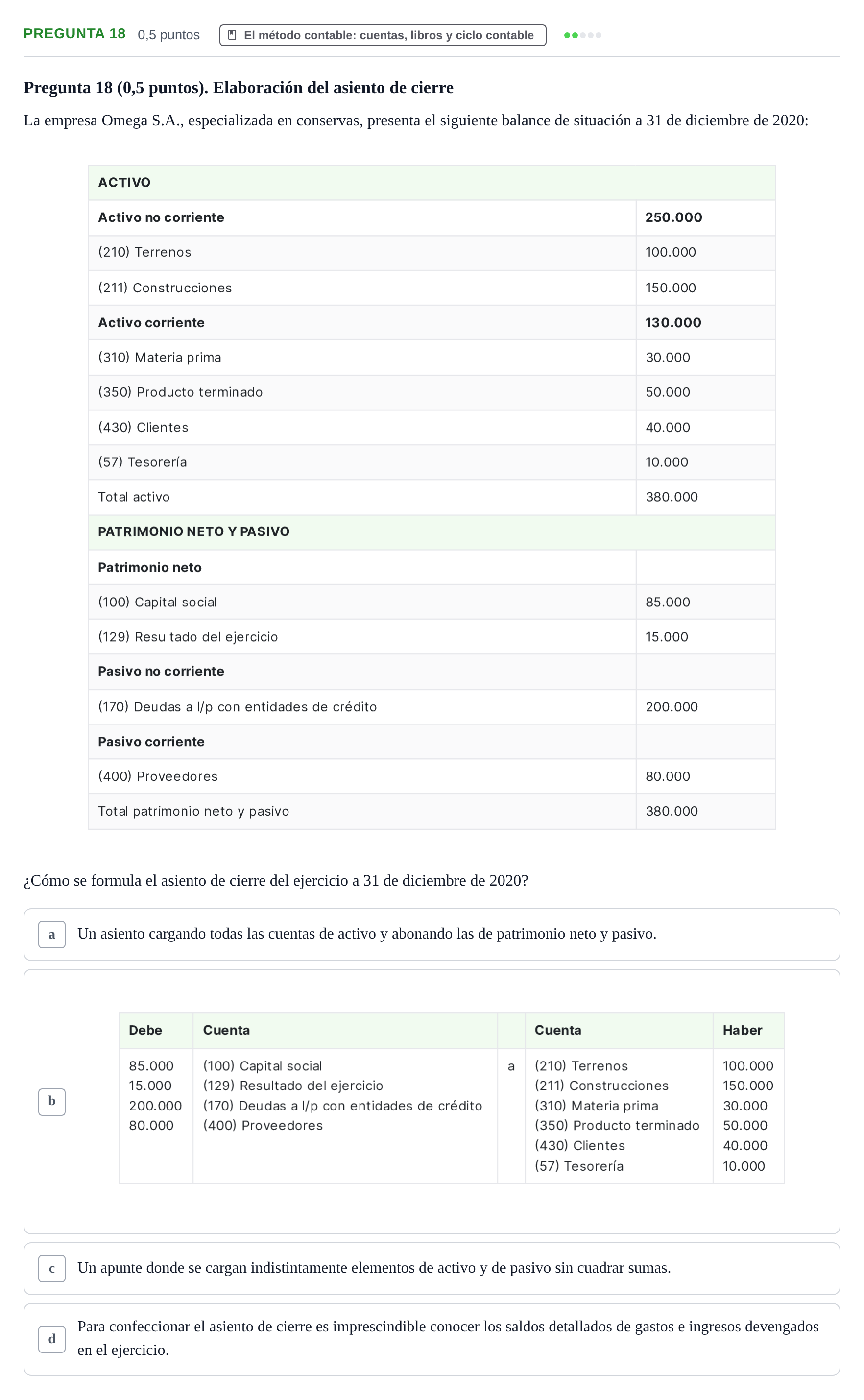Click the 'Pasivo no corriente' subheading
The width and height of the screenshot is (864, 1400).
click(x=161, y=671)
